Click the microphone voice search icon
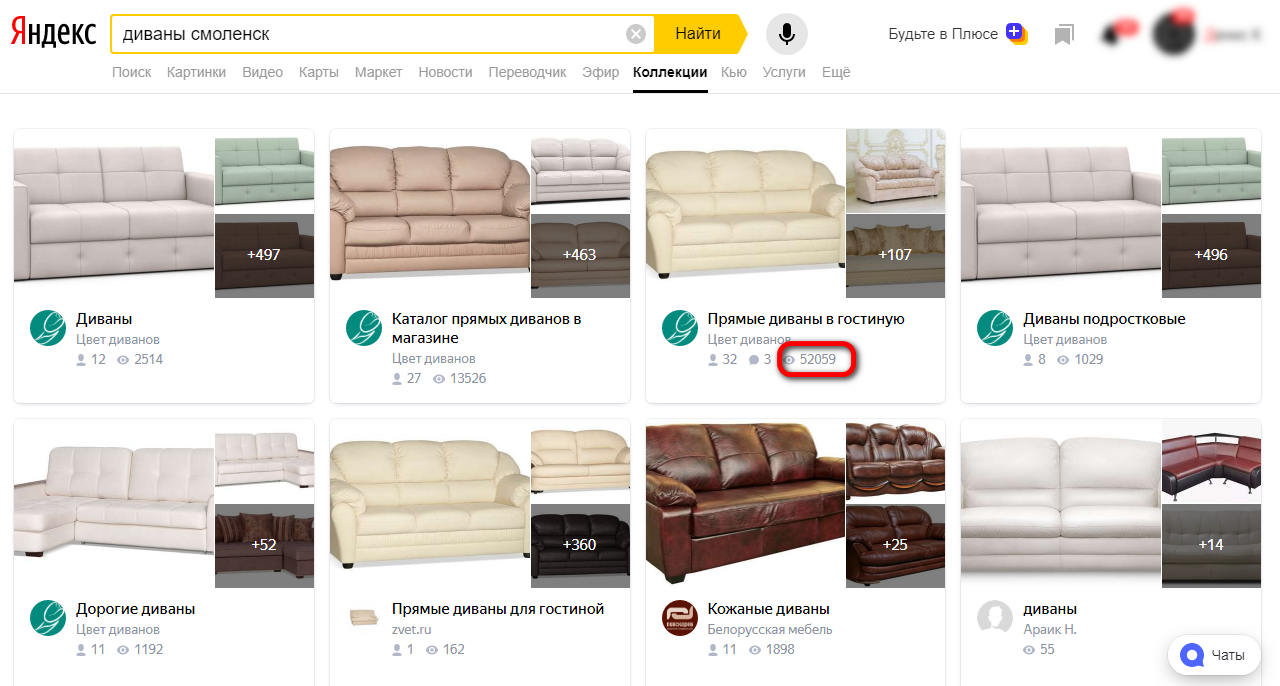The image size is (1280, 686). (x=787, y=34)
